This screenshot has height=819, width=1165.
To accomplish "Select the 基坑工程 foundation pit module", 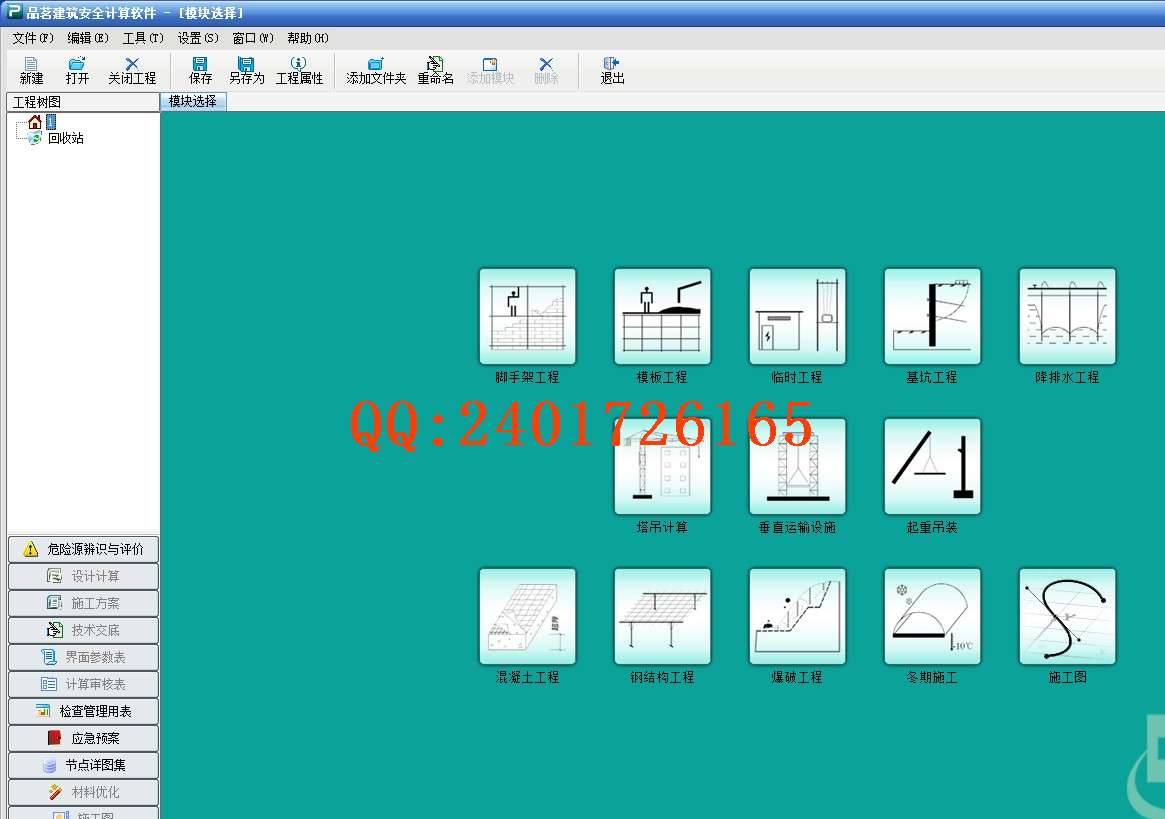I will point(932,317).
